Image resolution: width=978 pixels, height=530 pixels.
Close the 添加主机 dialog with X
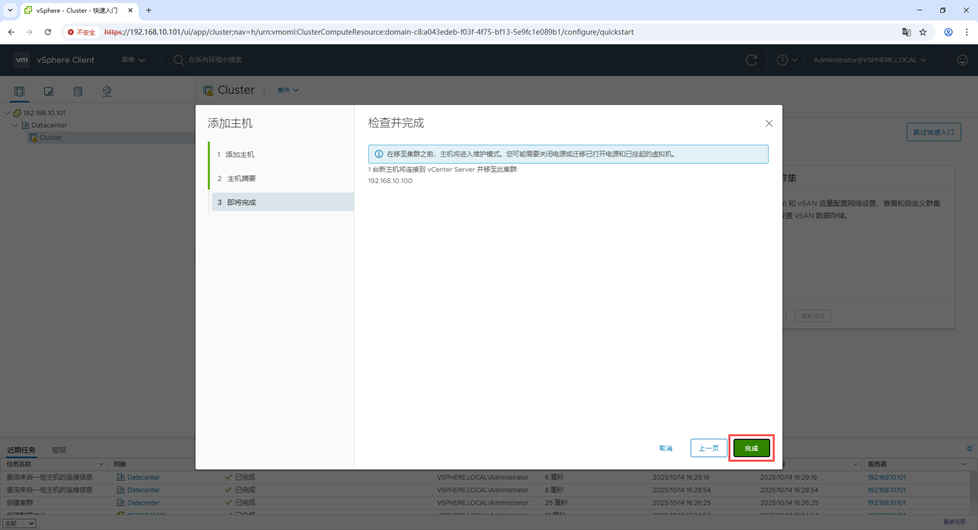click(769, 123)
